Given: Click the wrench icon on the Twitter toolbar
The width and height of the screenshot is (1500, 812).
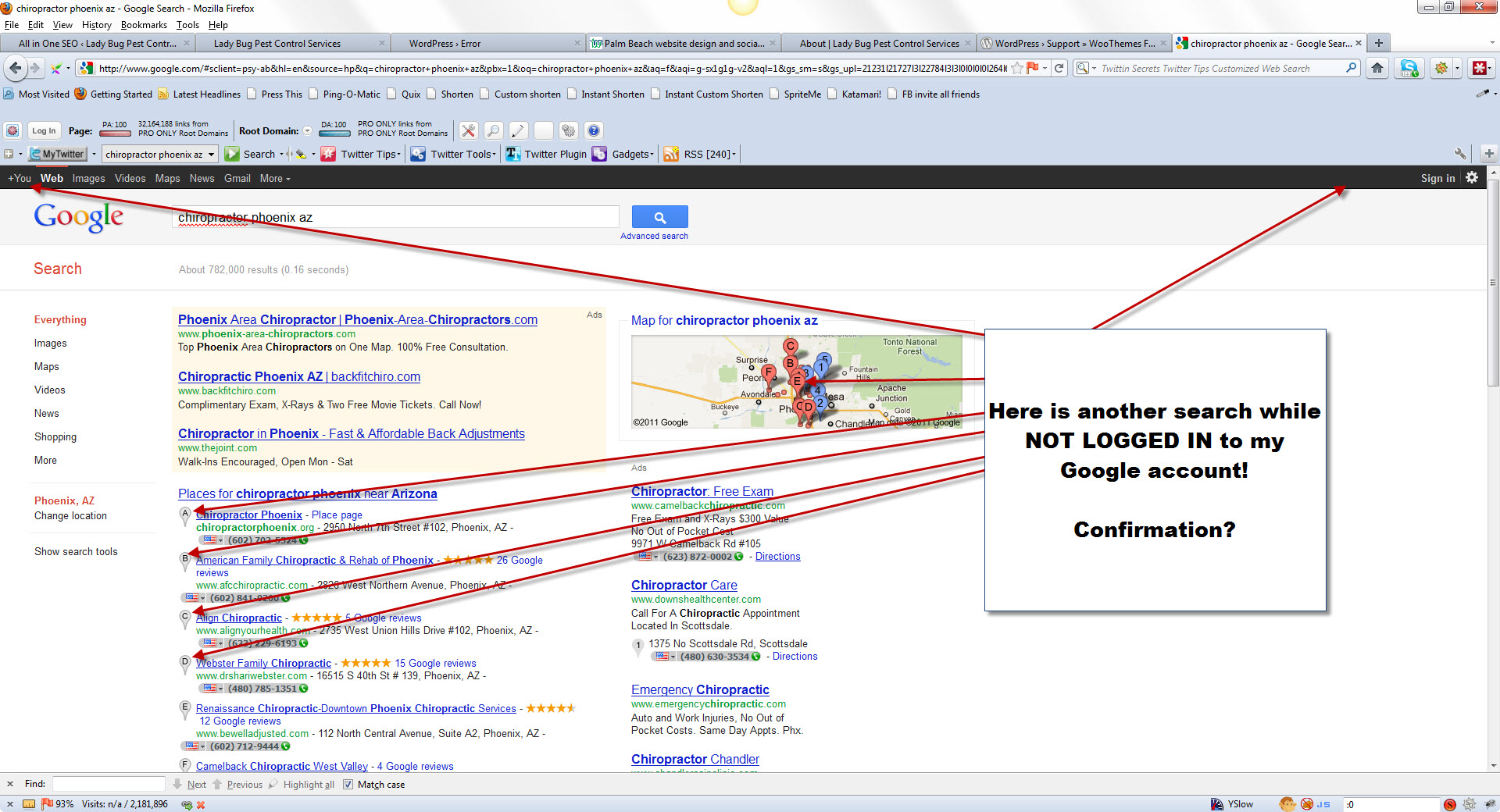Looking at the screenshot, I should [1460, 154].
